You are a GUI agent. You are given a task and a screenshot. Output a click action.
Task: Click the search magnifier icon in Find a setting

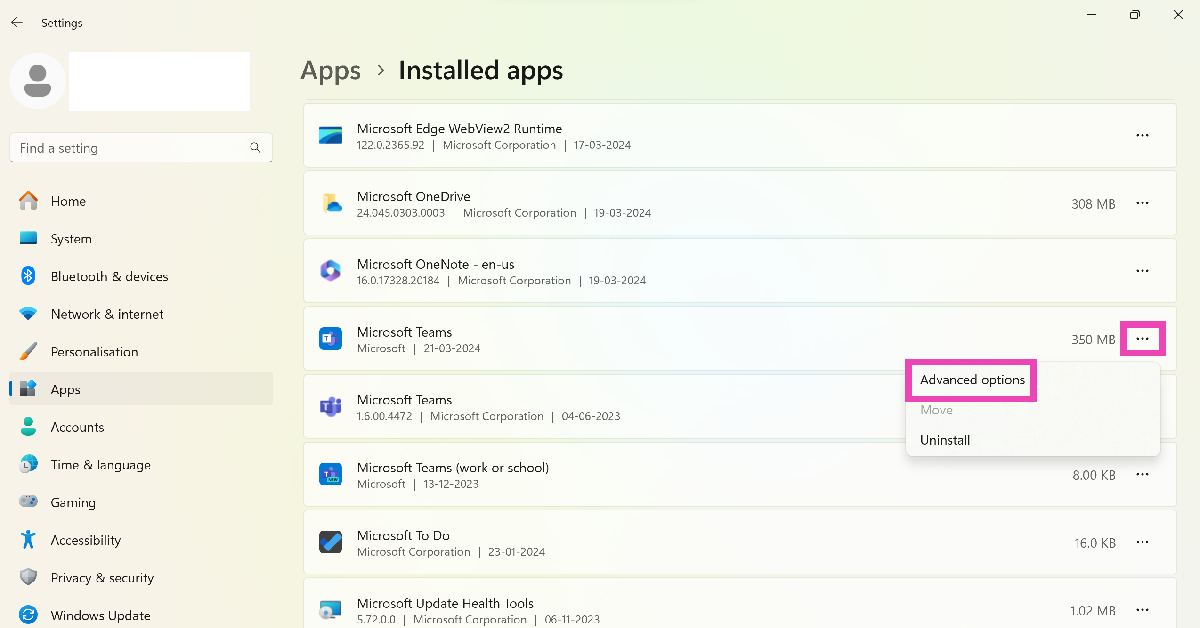click(x=255, y=148)
